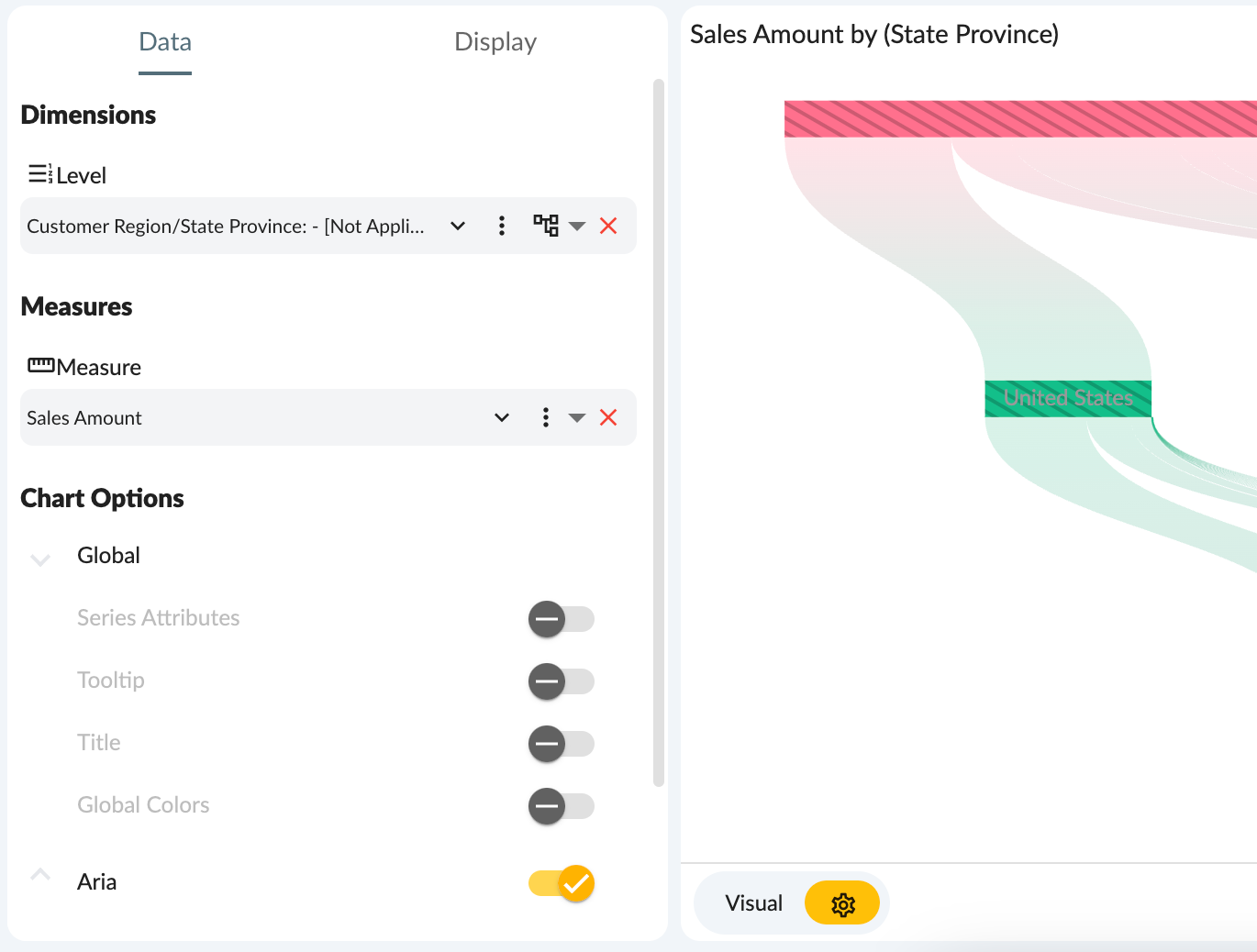Click the United States node in chart
The width and height of the screenshot is (1257, 952).
click(x=1068, y=398)
